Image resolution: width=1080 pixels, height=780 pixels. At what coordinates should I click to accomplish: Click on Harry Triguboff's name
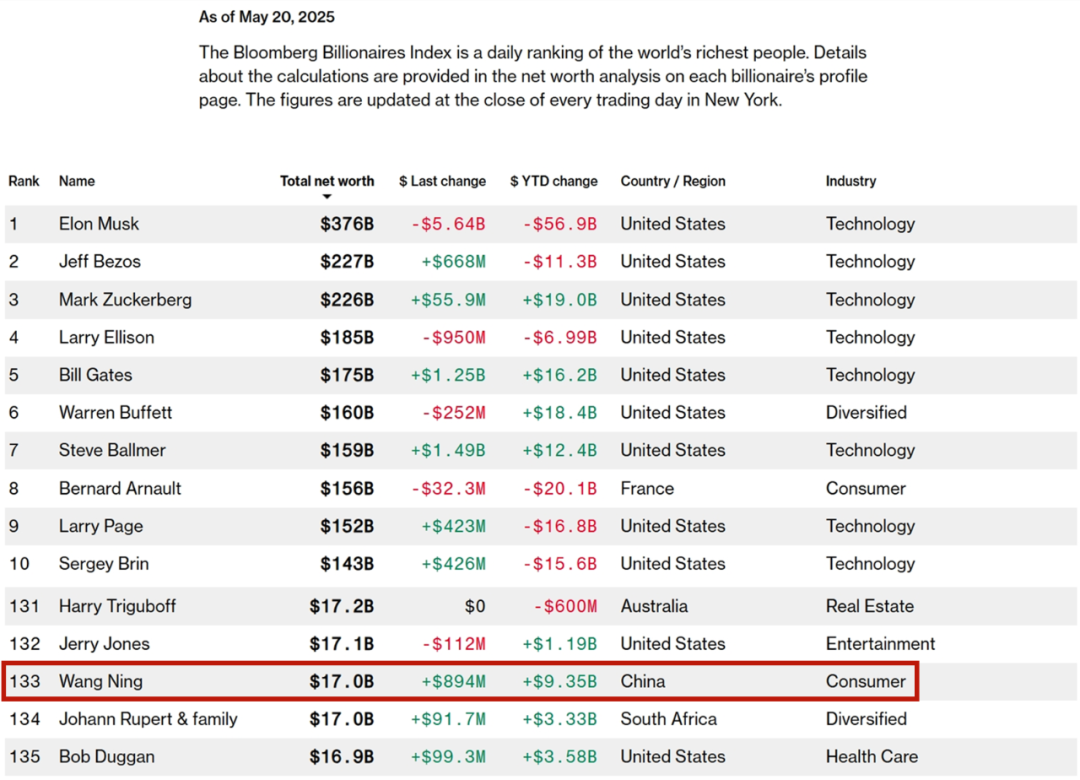coord(117,606)
